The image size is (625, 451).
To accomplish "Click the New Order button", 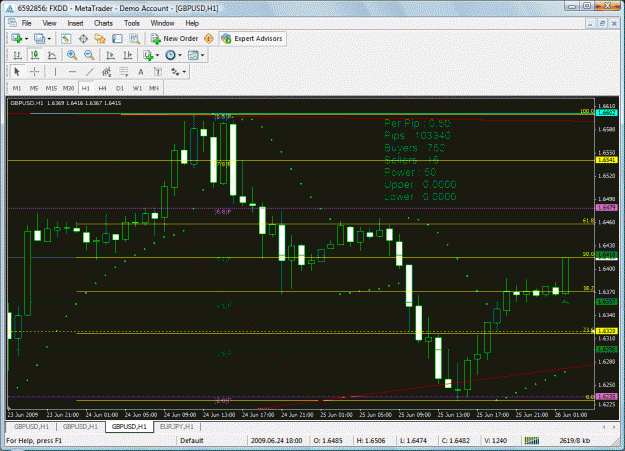I will click(x=174, y=39).
